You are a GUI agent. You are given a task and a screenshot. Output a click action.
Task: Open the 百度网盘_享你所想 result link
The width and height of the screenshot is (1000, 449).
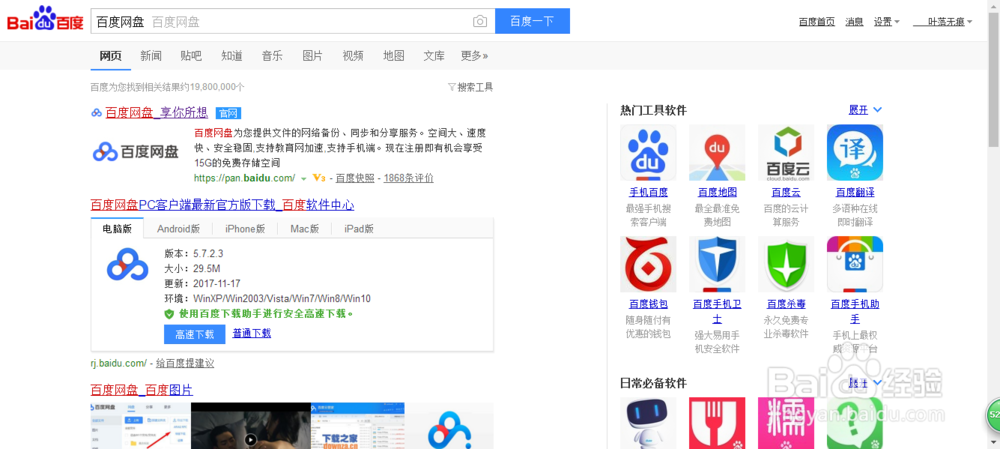[x=157, y=113]
